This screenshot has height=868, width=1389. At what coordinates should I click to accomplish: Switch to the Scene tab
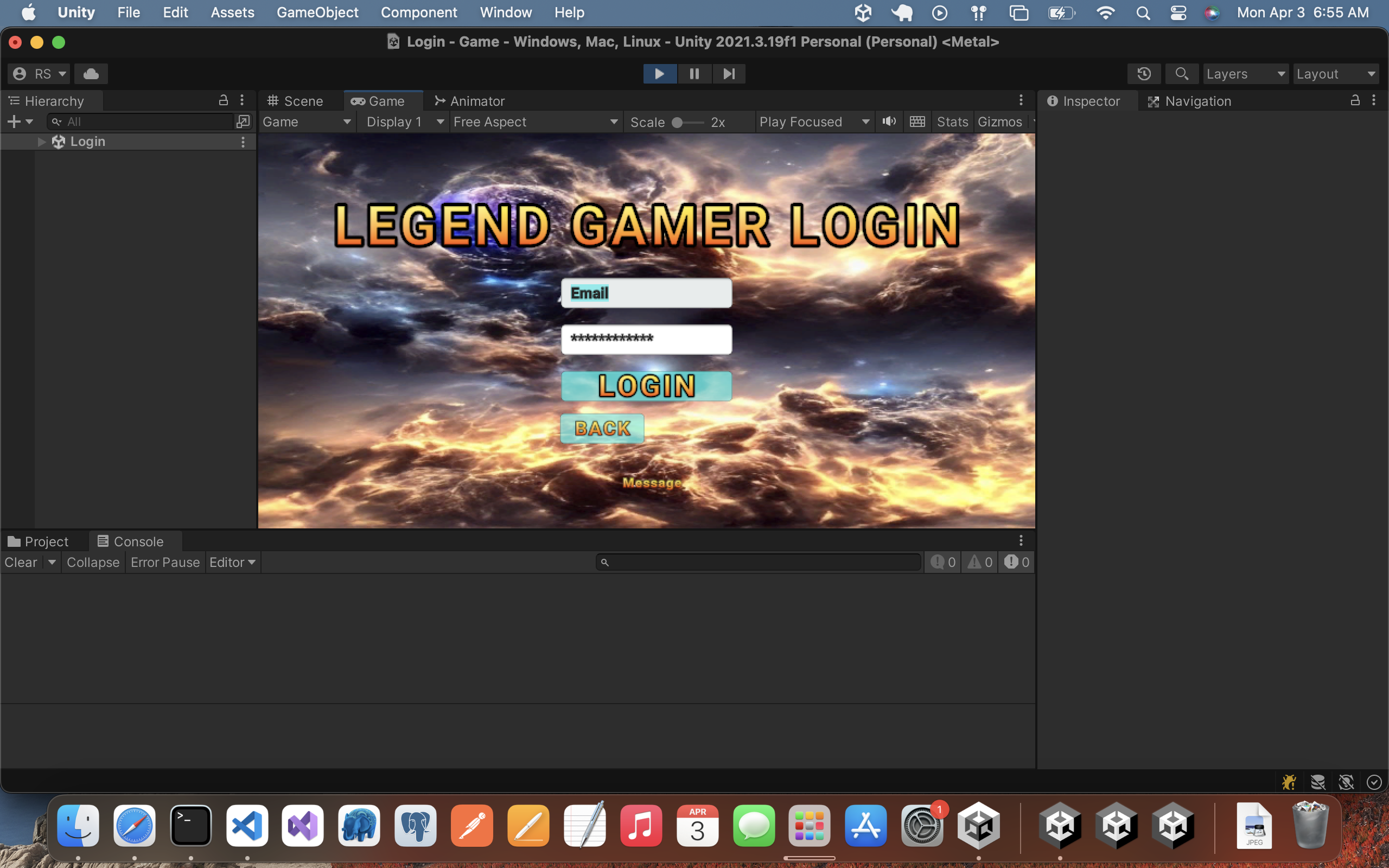coord(296,101)
